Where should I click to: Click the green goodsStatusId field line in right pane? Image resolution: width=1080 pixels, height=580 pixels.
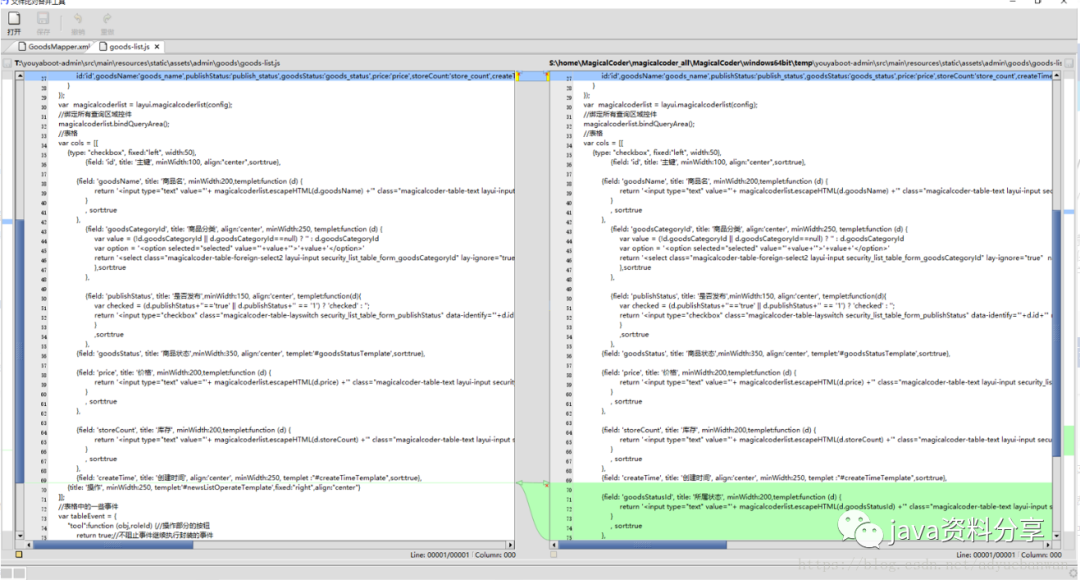pyautogui.click(x=722, y=497)
